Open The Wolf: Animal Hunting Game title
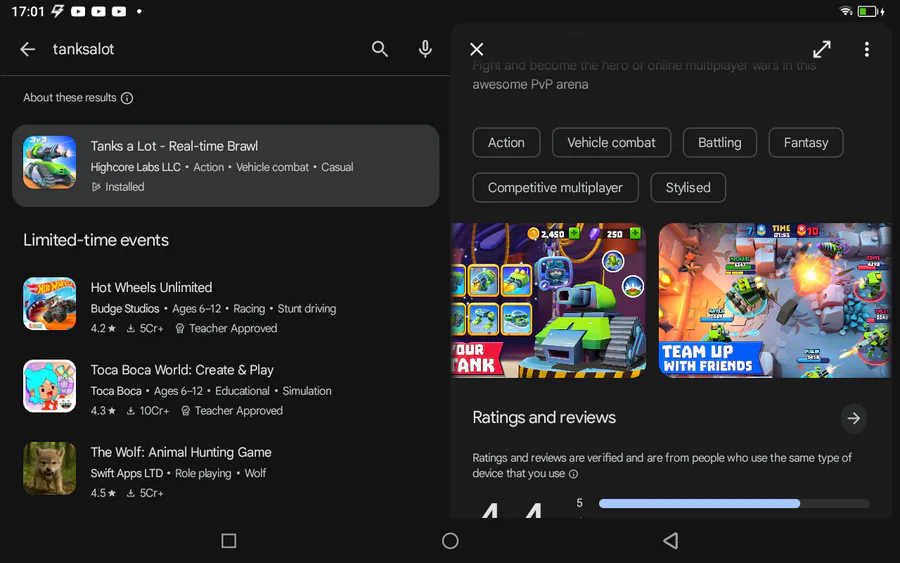This screenshot has width=900, height=563. (181, 452)
